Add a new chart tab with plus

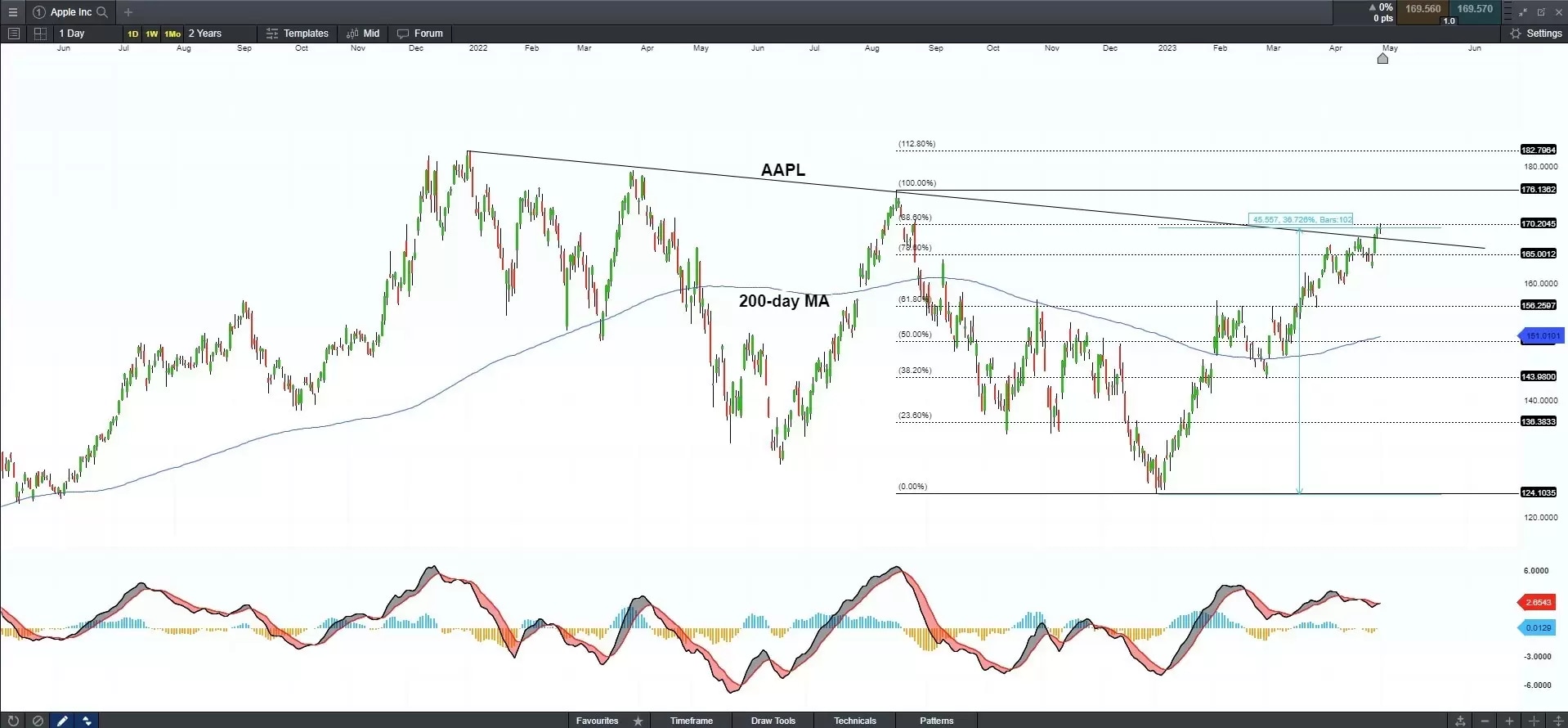(128, 12)
